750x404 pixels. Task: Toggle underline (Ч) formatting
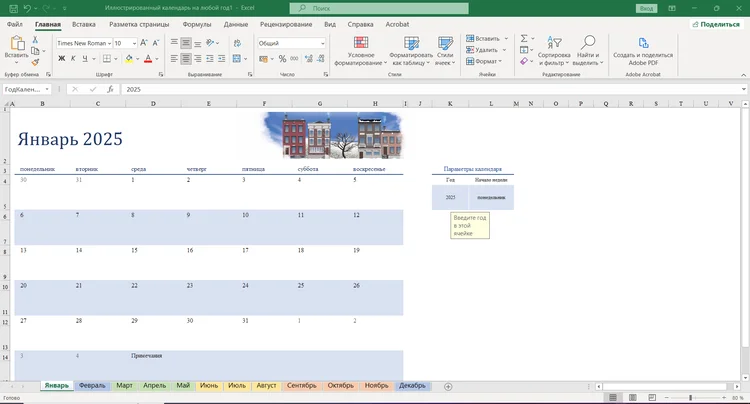[x=85, y=59]
